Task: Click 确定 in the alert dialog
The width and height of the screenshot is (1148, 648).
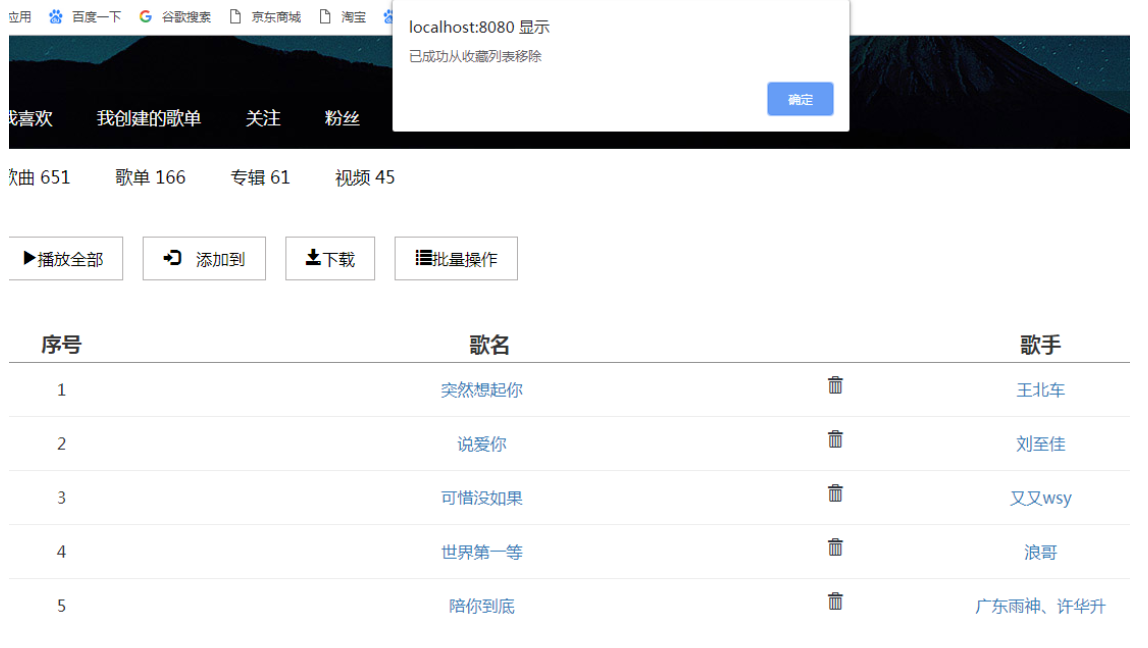Action: 800,99
